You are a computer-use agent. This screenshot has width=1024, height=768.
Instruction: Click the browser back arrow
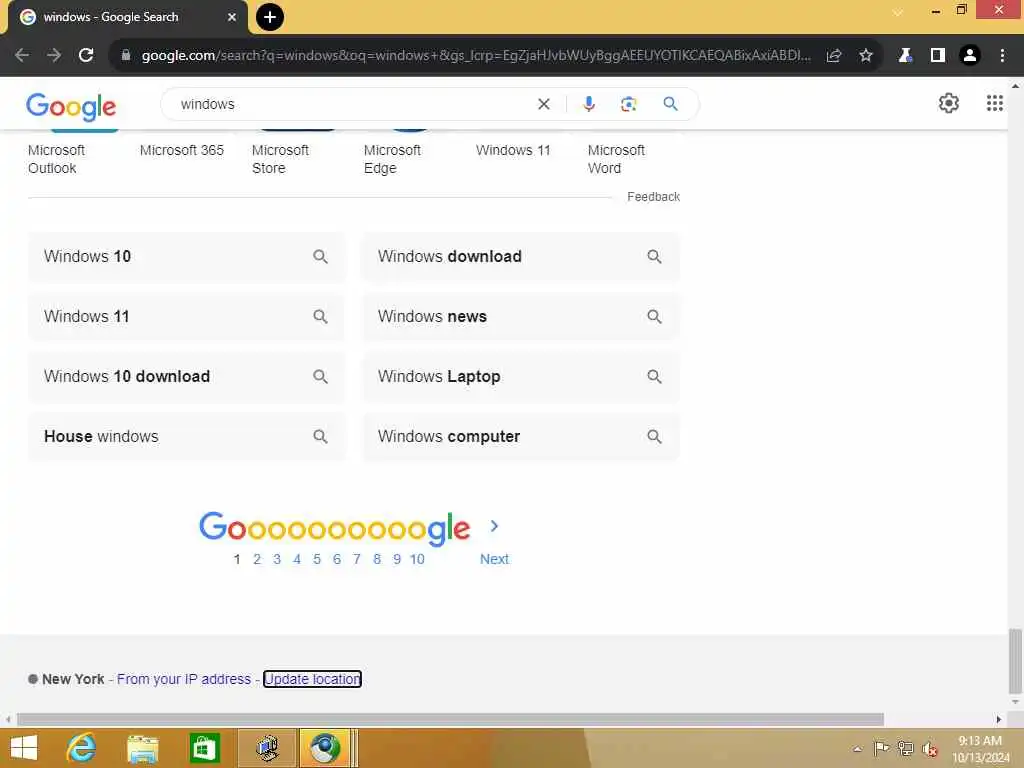click(x=22, y=56)
